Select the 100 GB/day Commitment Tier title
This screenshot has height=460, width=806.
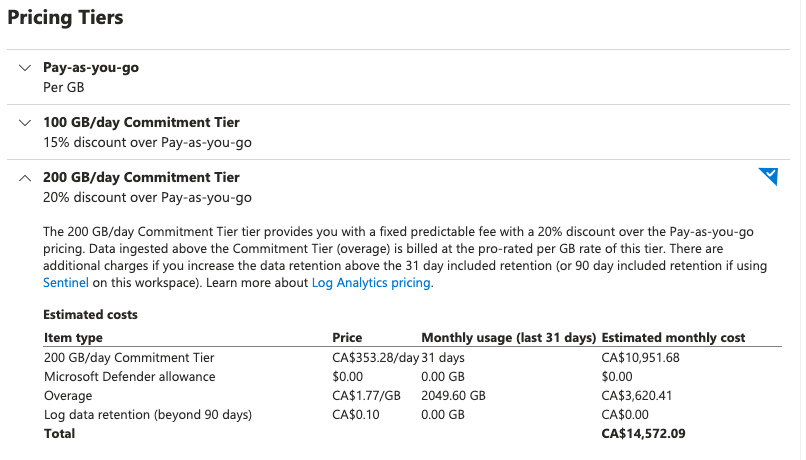(141, 122)
